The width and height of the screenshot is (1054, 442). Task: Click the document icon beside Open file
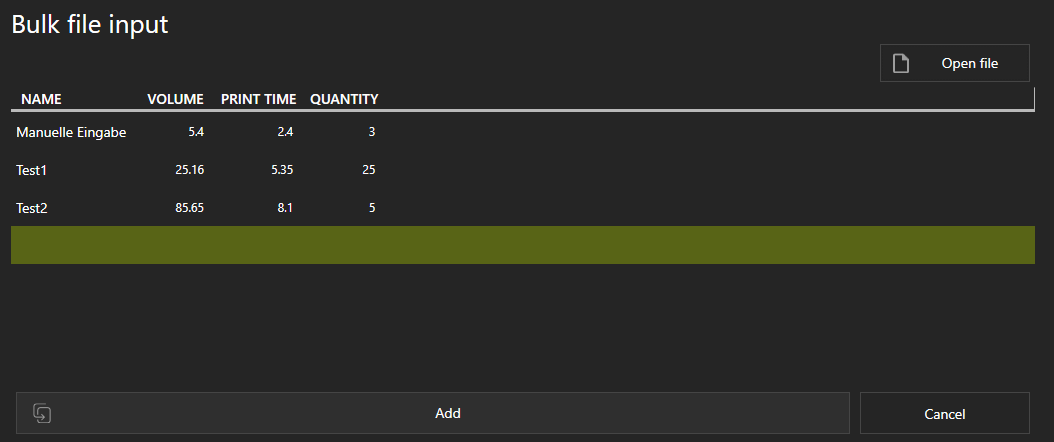[901, 63]
